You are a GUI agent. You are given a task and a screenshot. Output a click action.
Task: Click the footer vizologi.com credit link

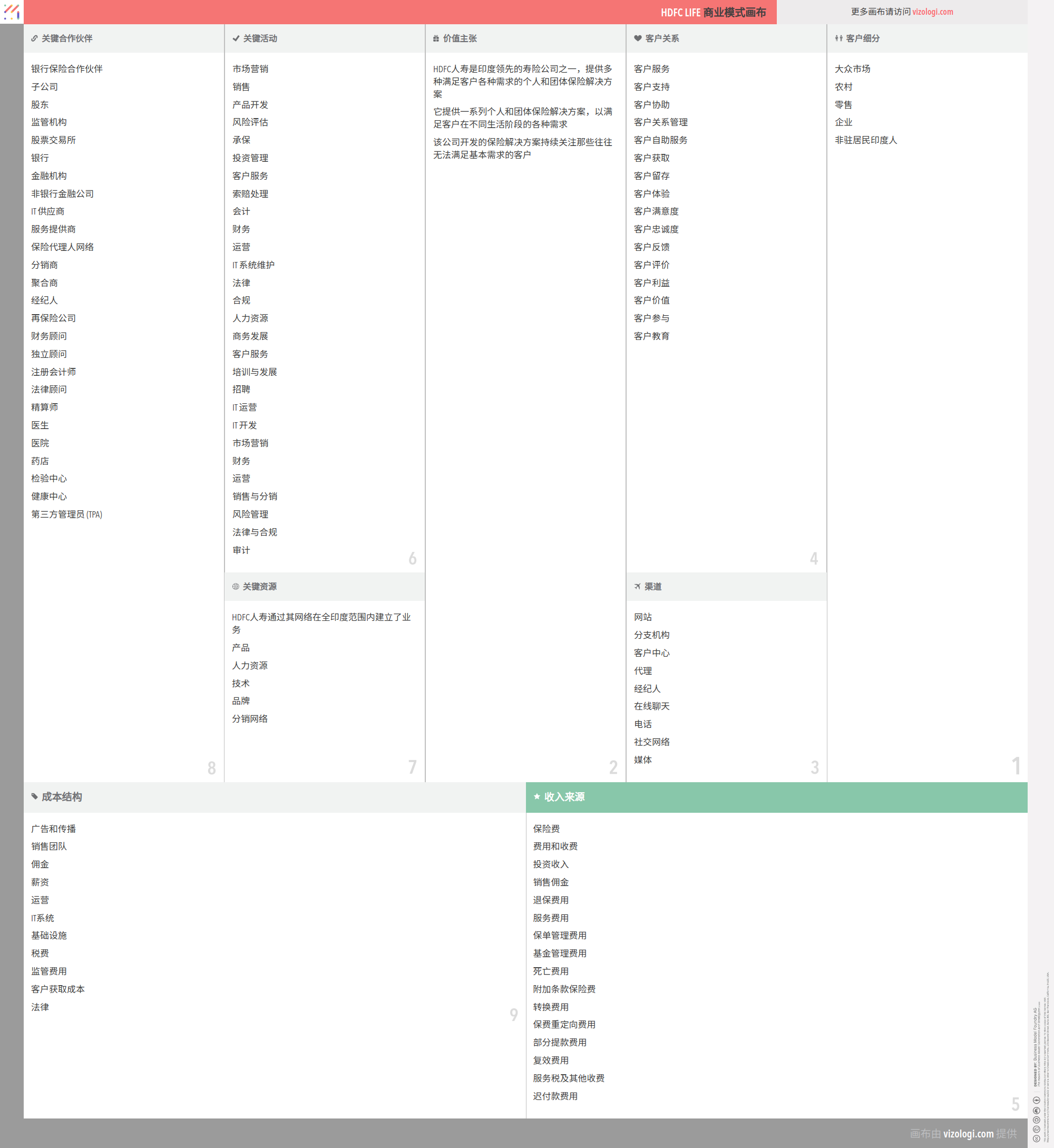click(968, 1134)
